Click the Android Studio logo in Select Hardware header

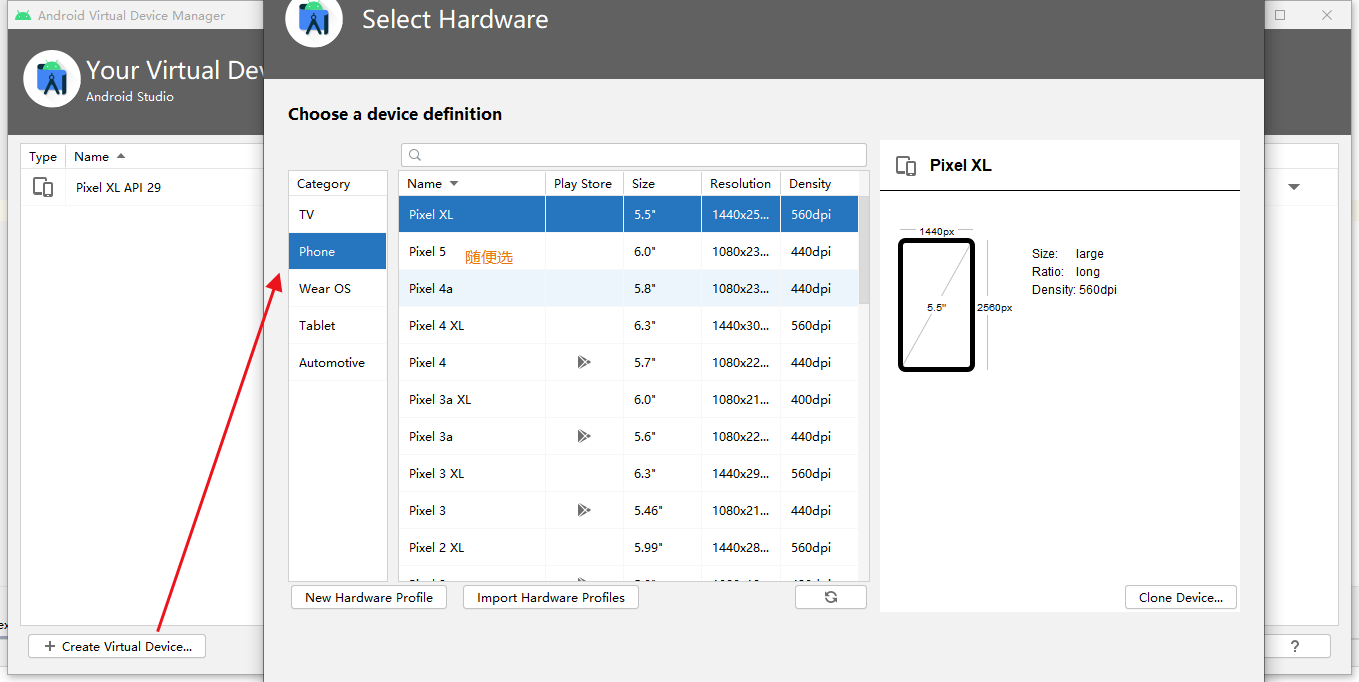[314, 19]
